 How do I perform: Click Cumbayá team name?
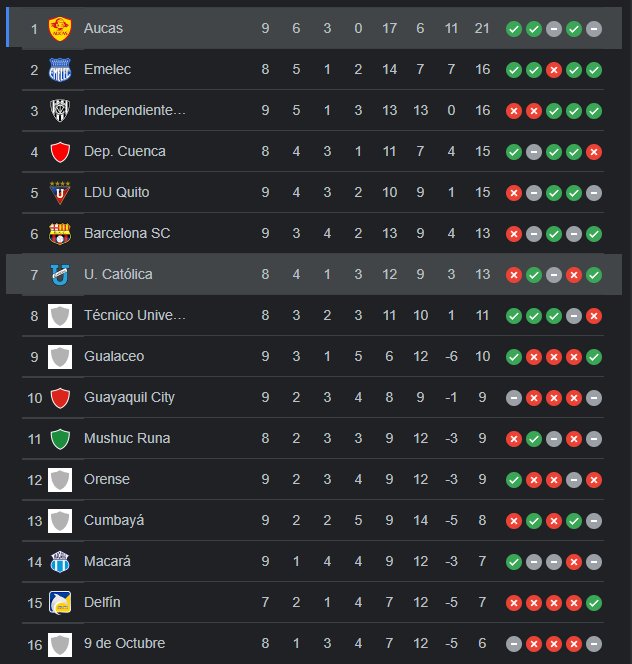pyautogui.click(x=114, y=520)
